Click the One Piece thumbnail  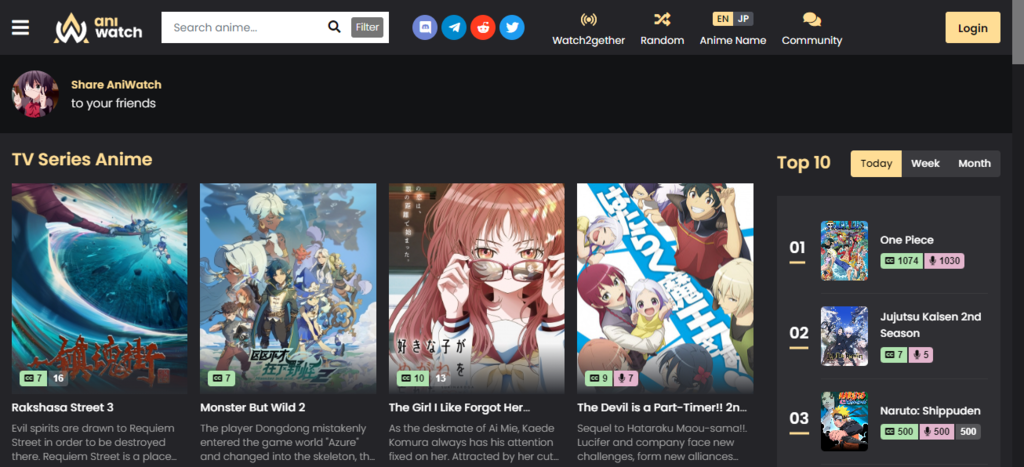844,251
